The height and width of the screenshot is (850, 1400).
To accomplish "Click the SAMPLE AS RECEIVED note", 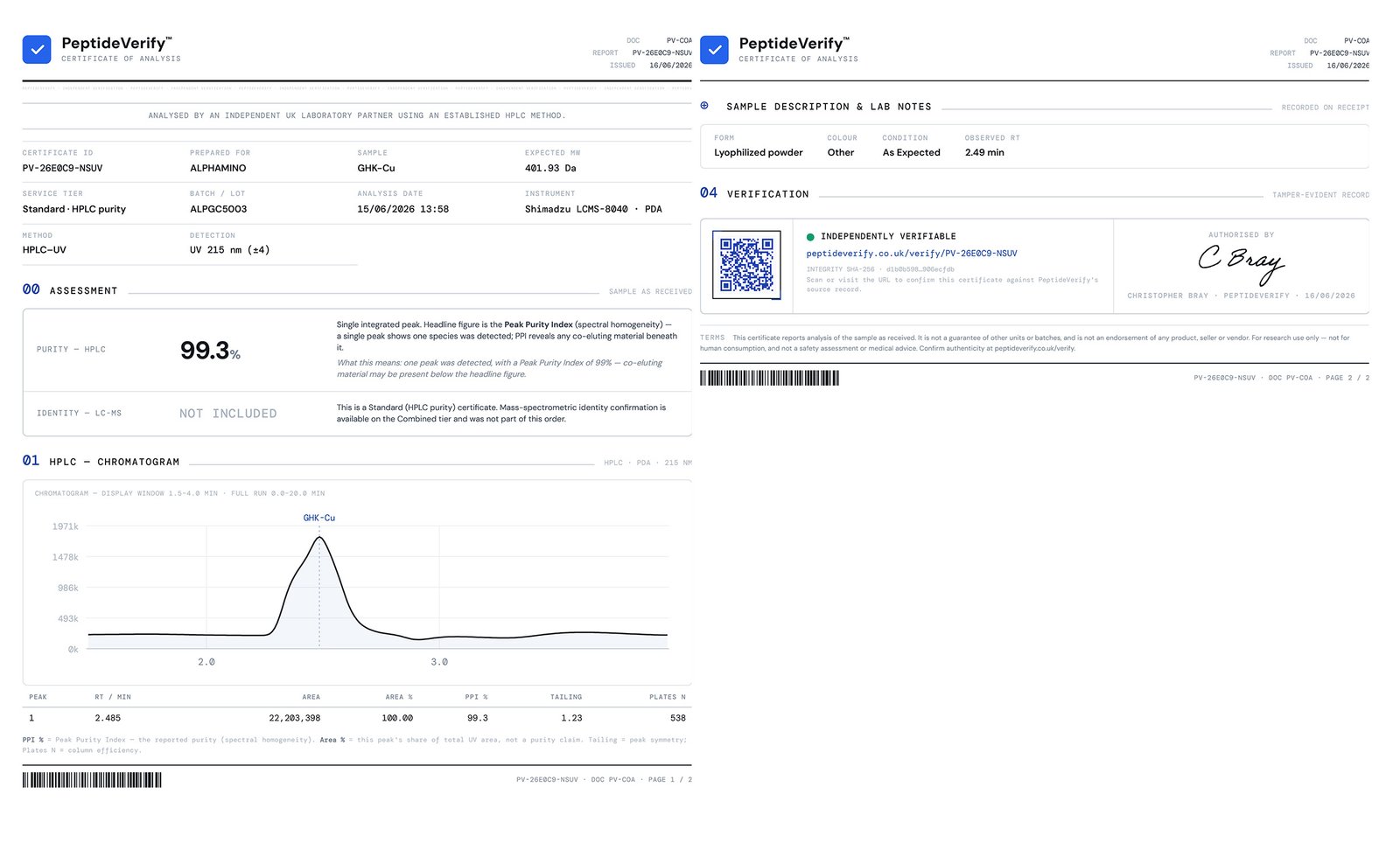I will pyautogui.click(x=650, y=291).
